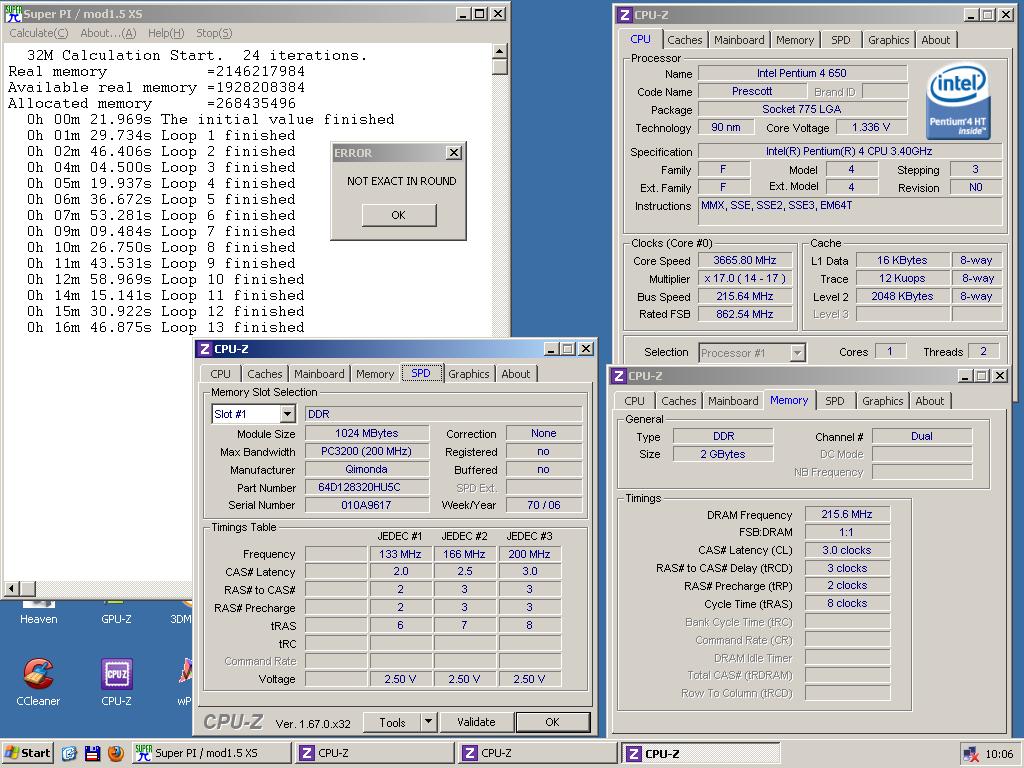This screenshot has width=1024, height=768.
Task: Open the Calculate menu in Super PI
Action: coord(39,33)
